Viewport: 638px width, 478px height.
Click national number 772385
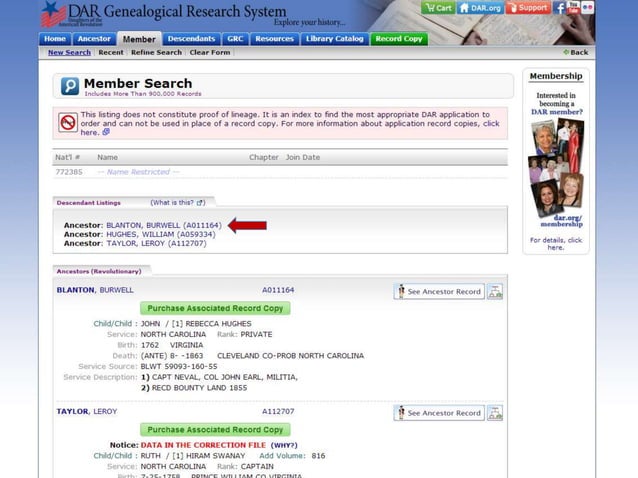click(x=69, y=172)
